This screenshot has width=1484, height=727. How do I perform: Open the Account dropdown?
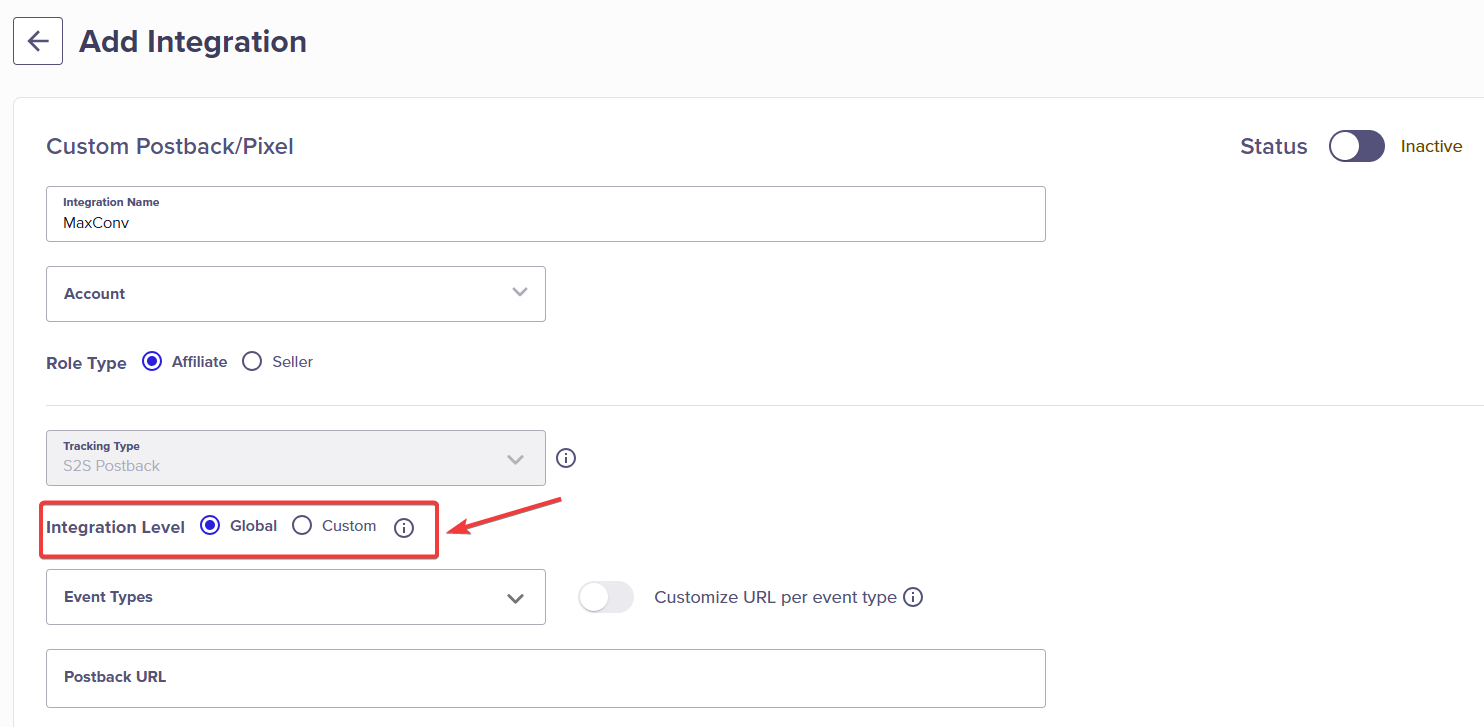coord(296,294)
